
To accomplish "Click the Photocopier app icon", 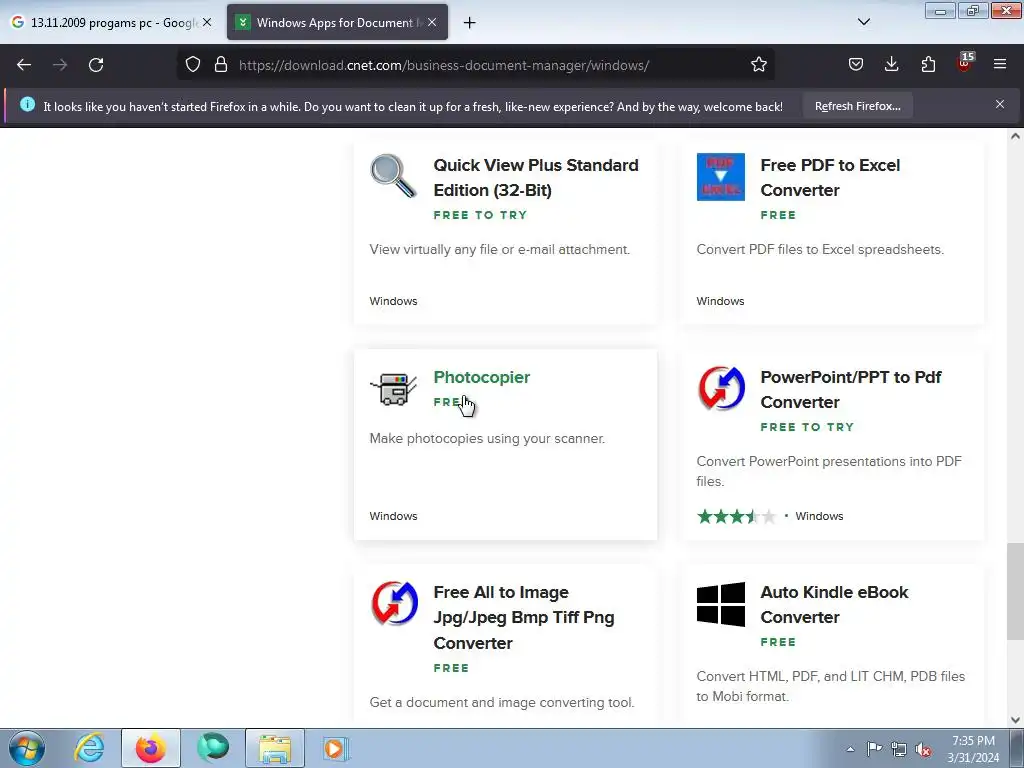I will tap(393, 389).
